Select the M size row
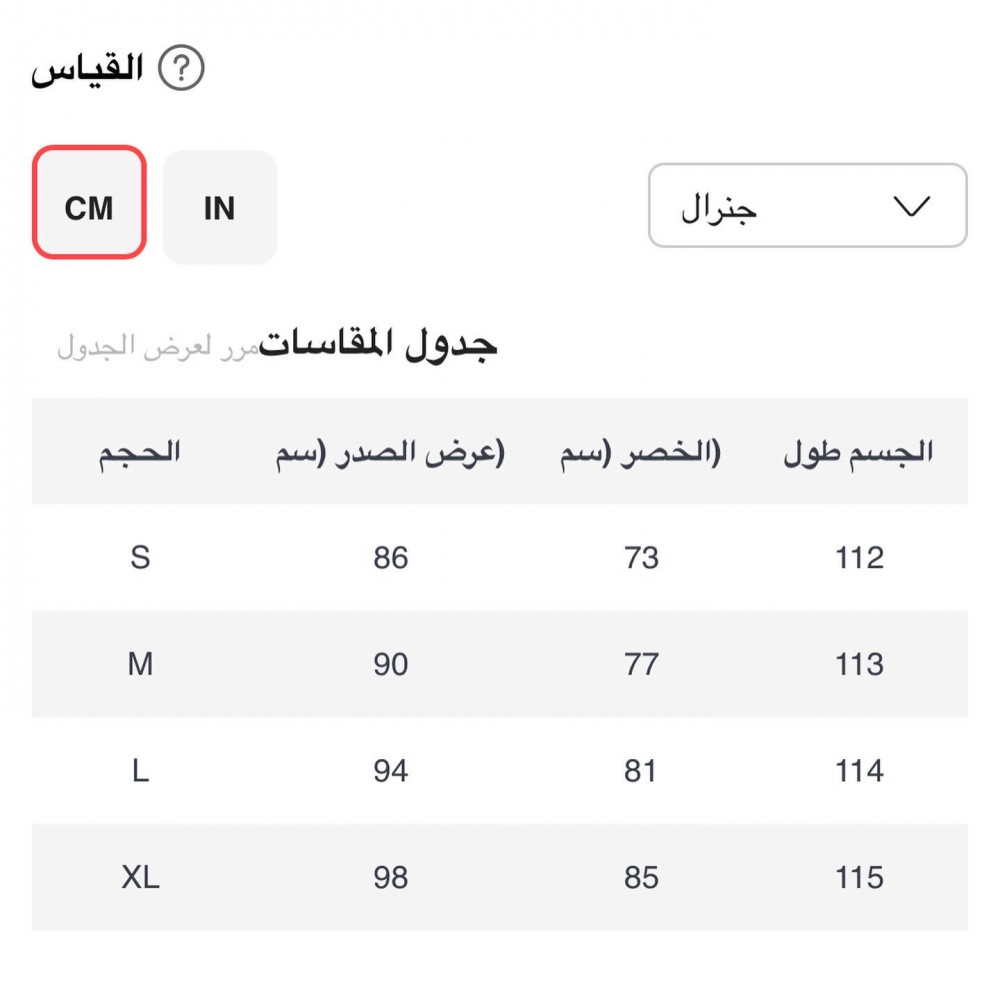This screenshot has height=1000, width=1000. point(140,664)
